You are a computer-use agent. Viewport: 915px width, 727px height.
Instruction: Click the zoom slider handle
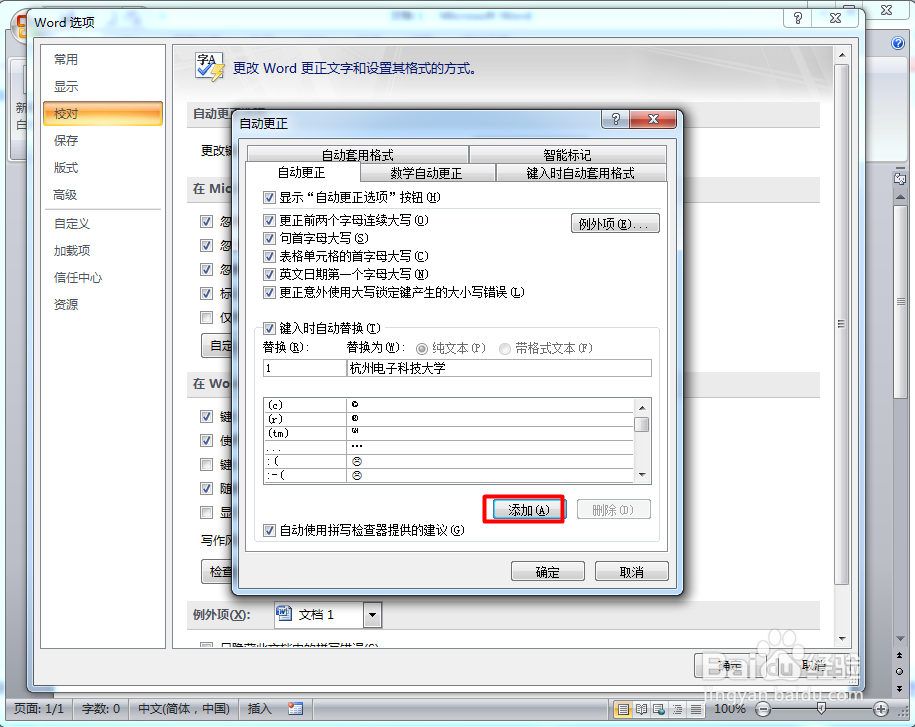coord(821,709)
